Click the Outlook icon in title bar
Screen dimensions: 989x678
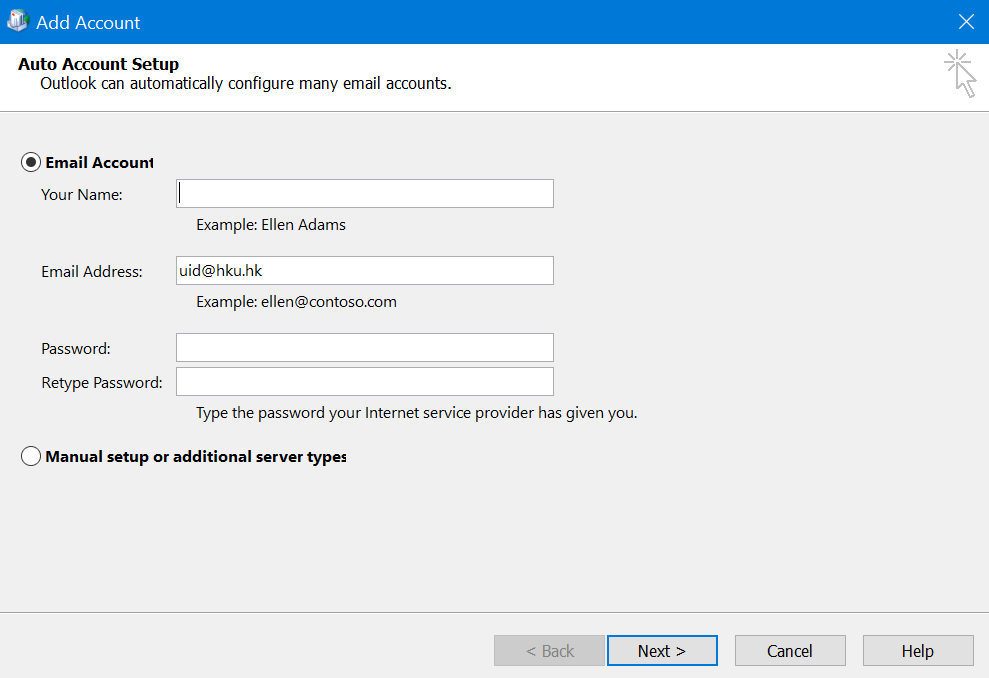(18, 21)
